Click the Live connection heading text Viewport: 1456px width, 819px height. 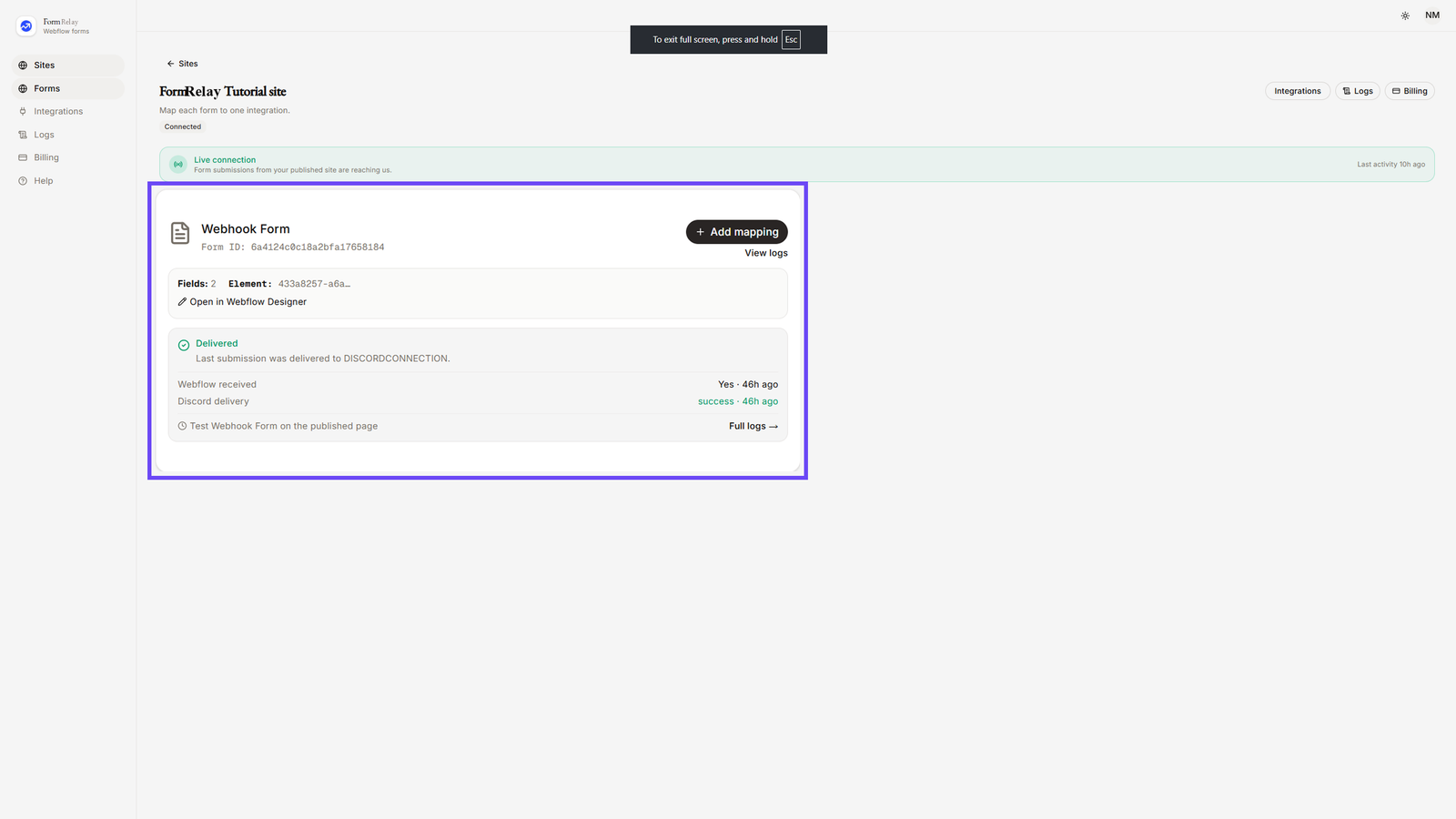click(x=225, y=160)
